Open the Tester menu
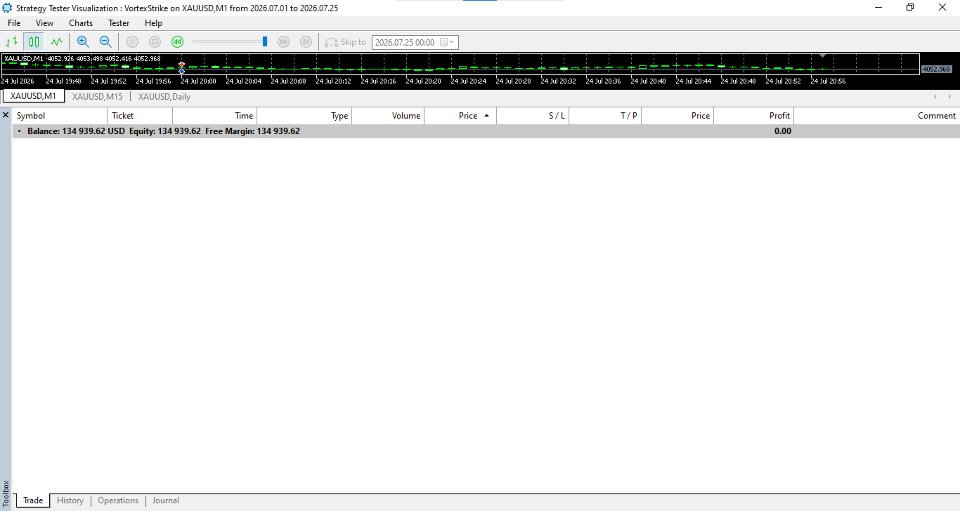960x511 pixels. pos(119,23)
